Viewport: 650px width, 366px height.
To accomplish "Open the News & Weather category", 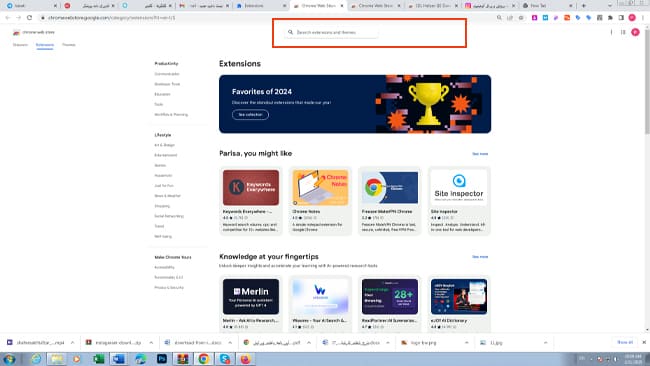I will click(x=167, y=196).
